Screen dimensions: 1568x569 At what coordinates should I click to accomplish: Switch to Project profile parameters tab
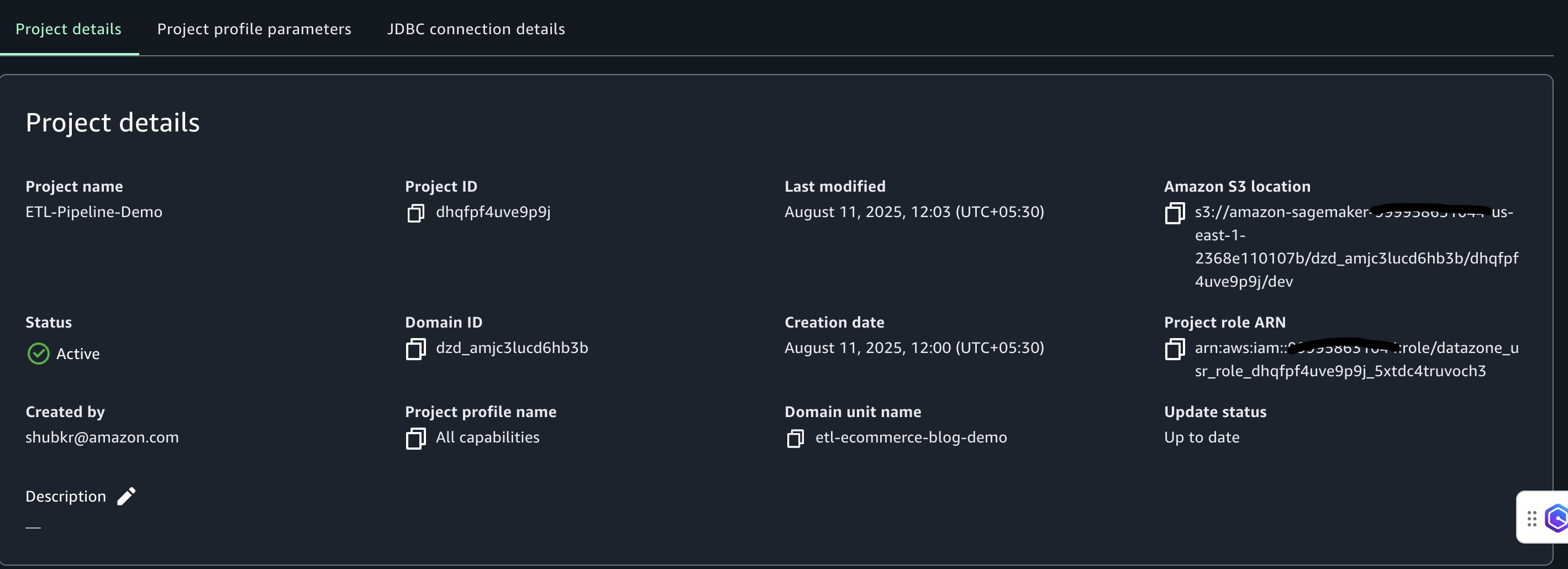[x=254, y=29]
